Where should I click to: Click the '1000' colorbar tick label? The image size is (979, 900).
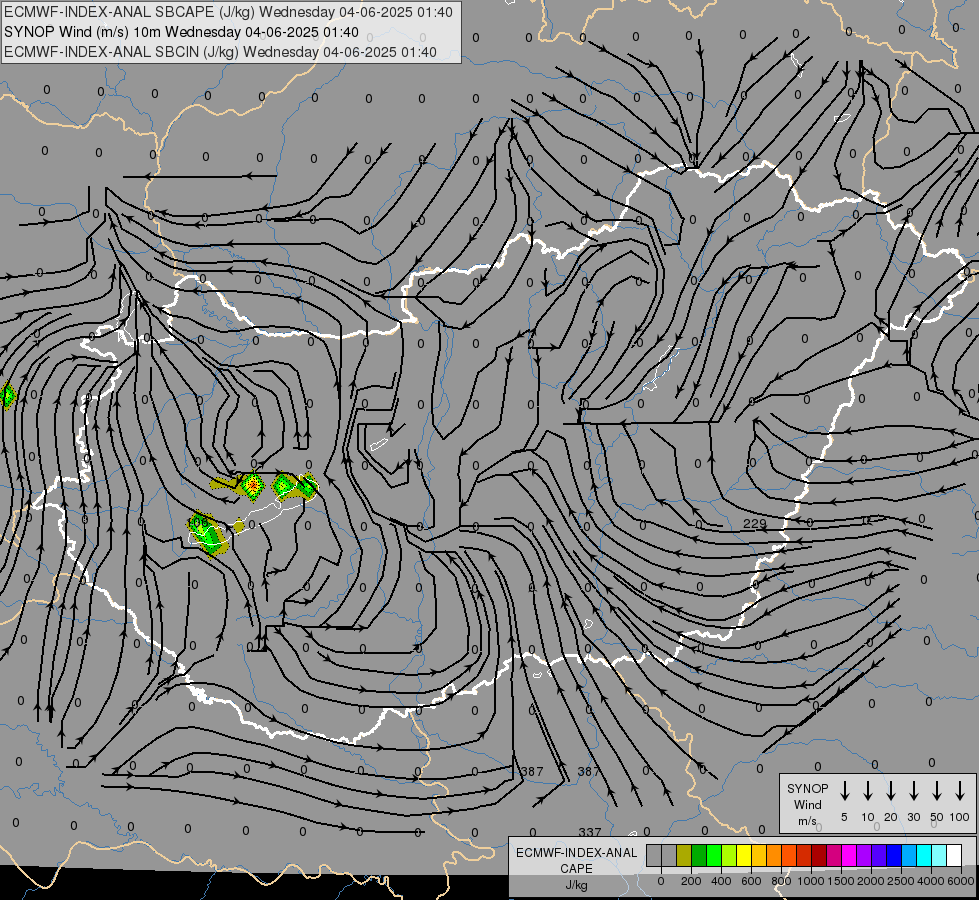tap(811, 881)
